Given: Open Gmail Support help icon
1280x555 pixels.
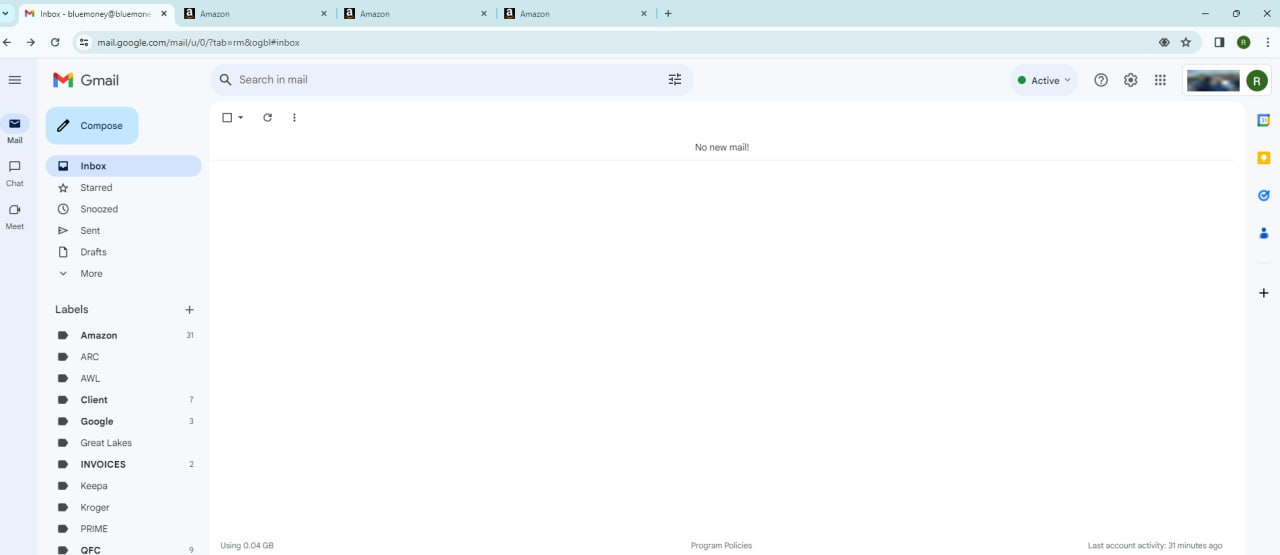Looking at the screenshot, I should (1101, 80).
